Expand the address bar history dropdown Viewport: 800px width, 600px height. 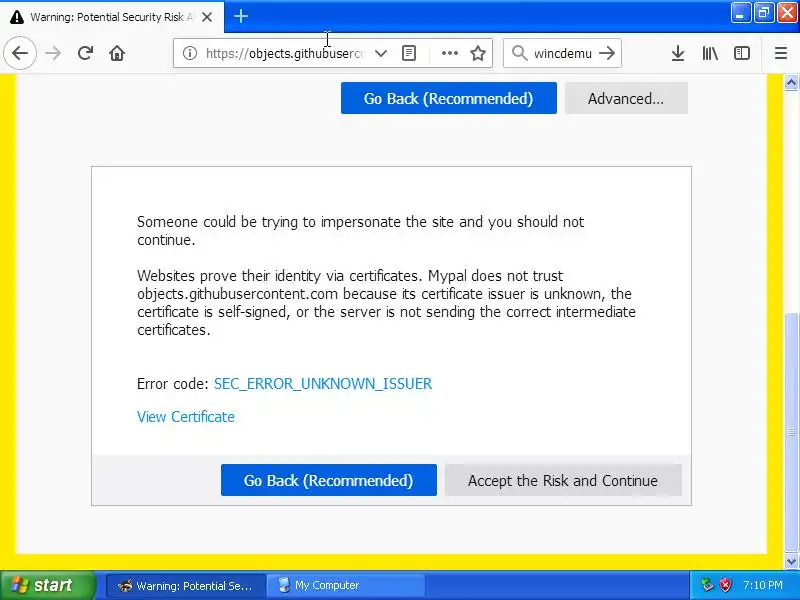pos(381,53)
